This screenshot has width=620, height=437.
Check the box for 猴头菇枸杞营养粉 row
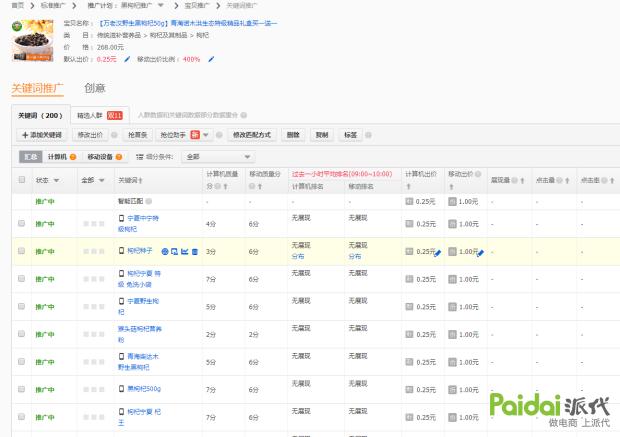pyautogui.click(x=22, y=334)
